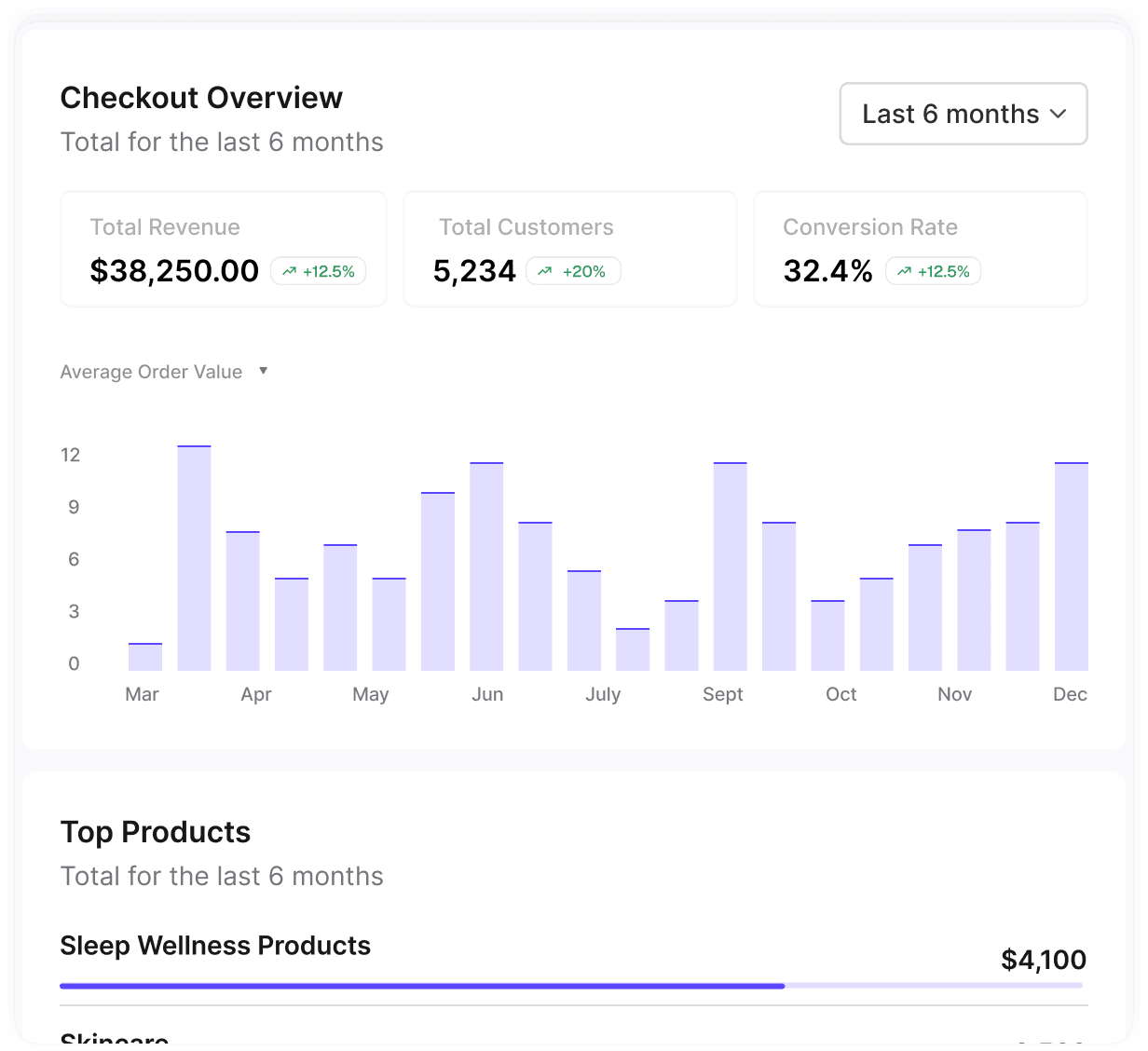Select the shortest bar above Mar label
1148x1051 pixels.
[x=145, y=657]
